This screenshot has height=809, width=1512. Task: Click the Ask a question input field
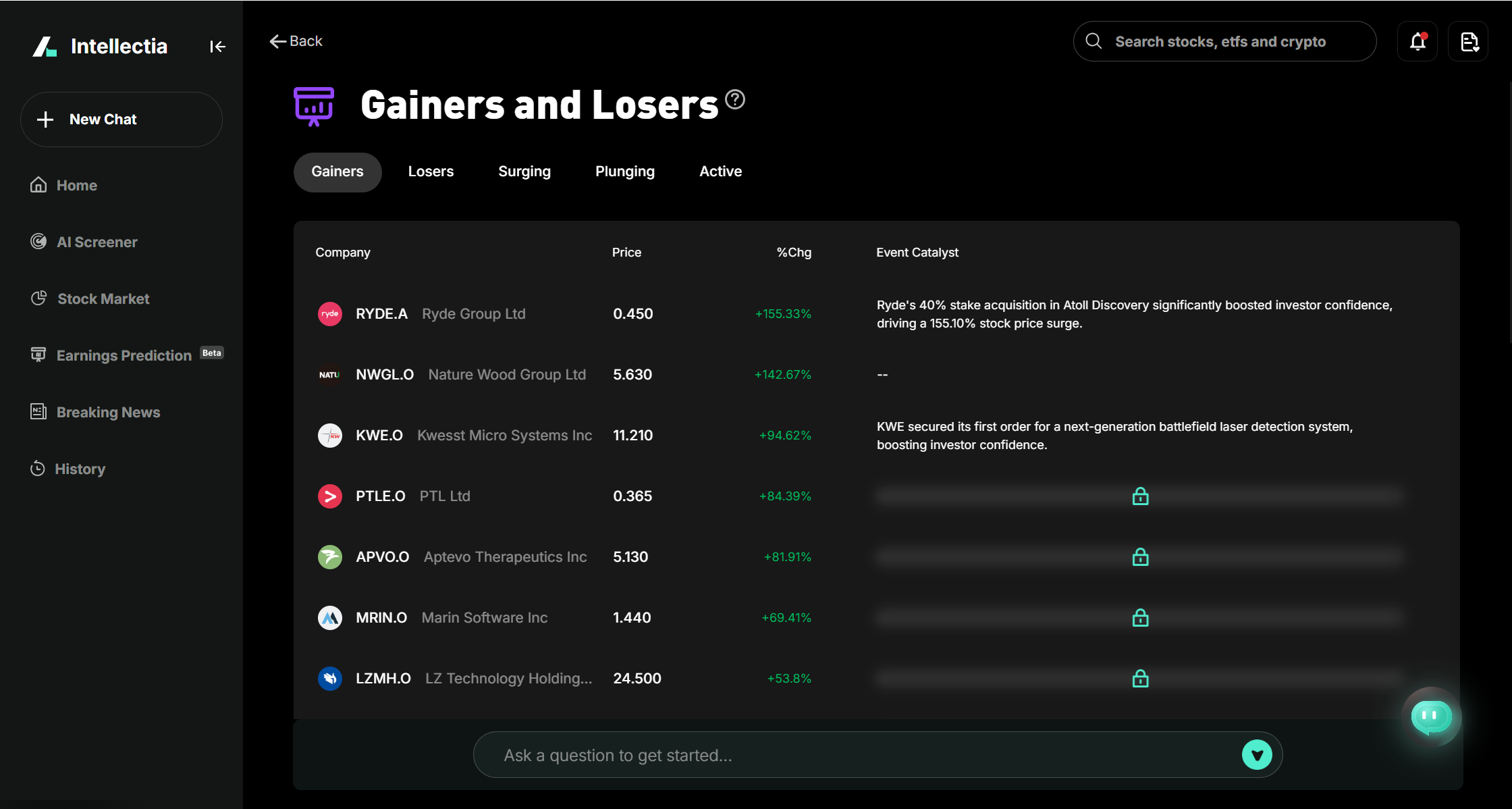pyautogui.click(x=810, y=754)
